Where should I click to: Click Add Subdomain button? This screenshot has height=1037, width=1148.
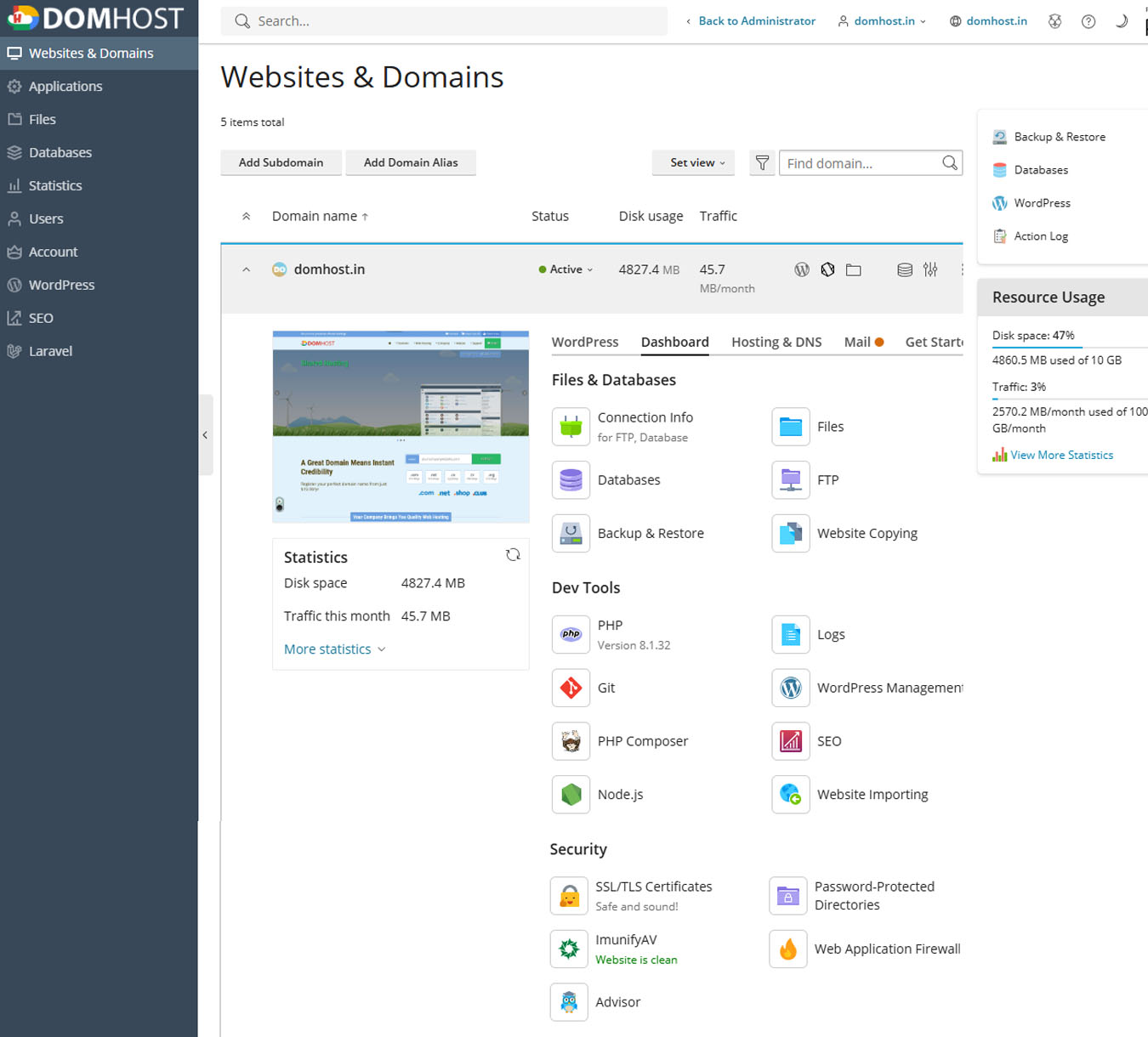point(281,162)
